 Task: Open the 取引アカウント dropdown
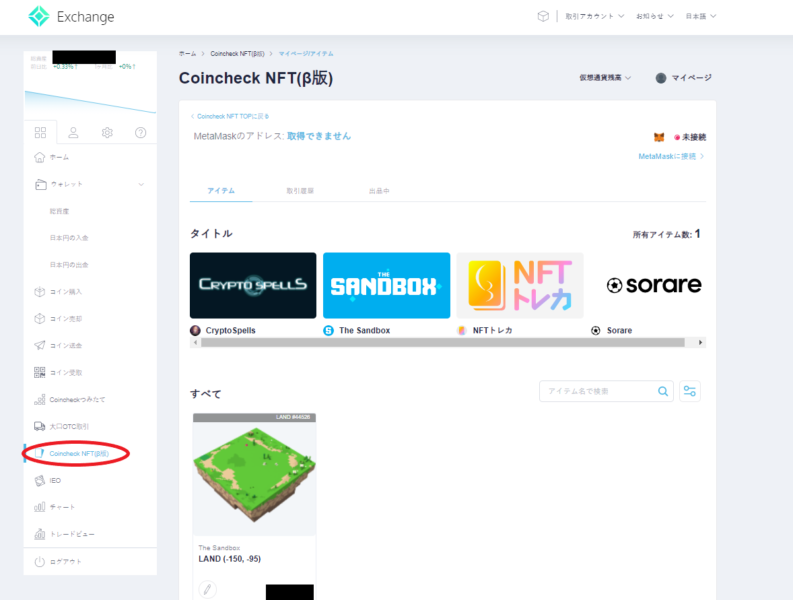click(595, 16)
